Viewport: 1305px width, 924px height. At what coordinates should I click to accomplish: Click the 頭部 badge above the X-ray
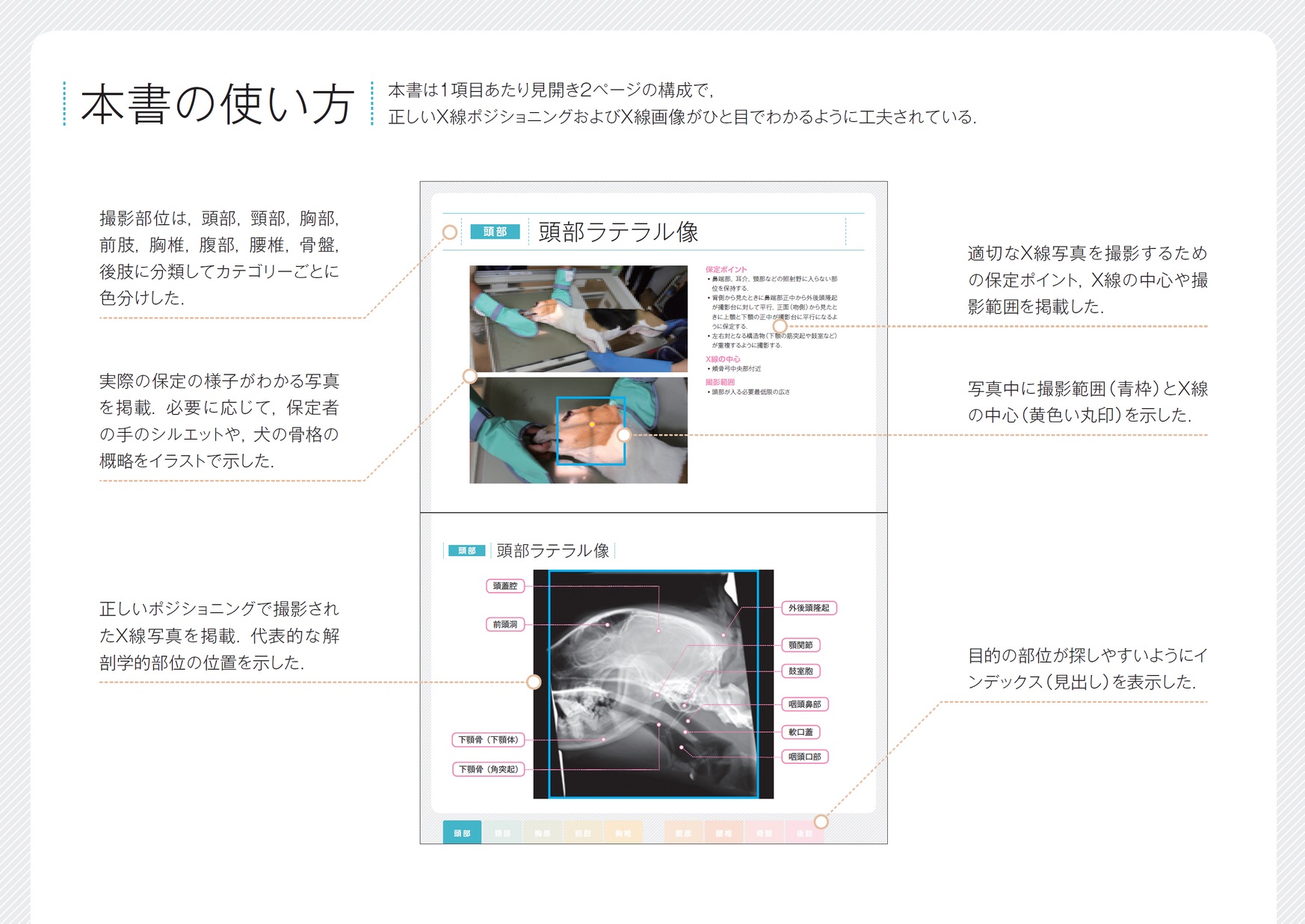point(466,551)
